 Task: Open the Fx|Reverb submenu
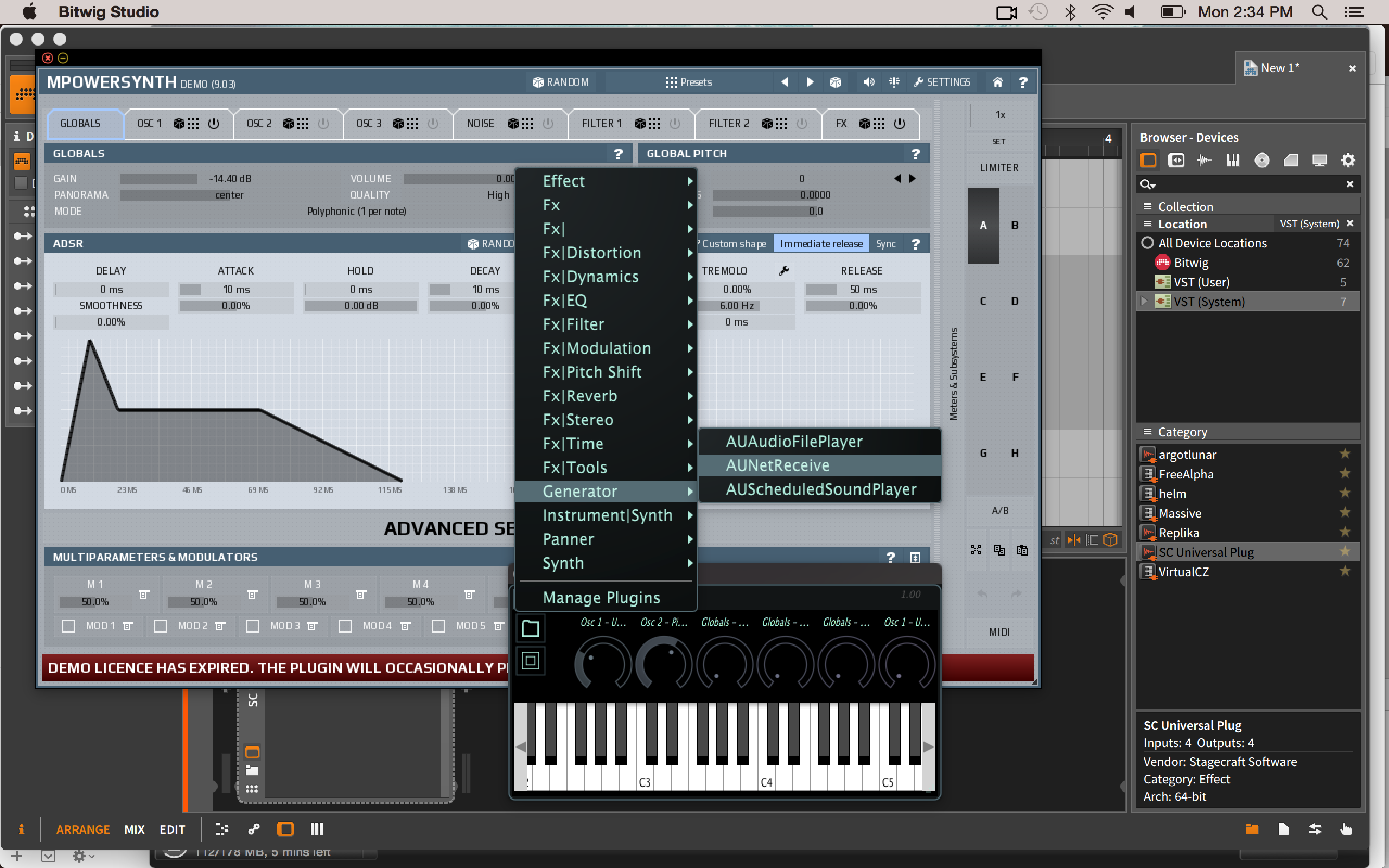coord(606,396)
